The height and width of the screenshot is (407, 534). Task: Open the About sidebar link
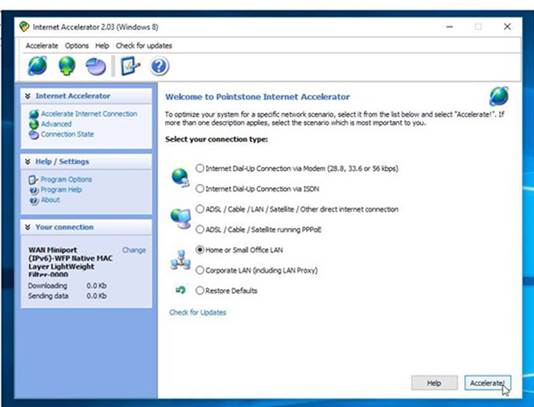click(x=50, y=200)
